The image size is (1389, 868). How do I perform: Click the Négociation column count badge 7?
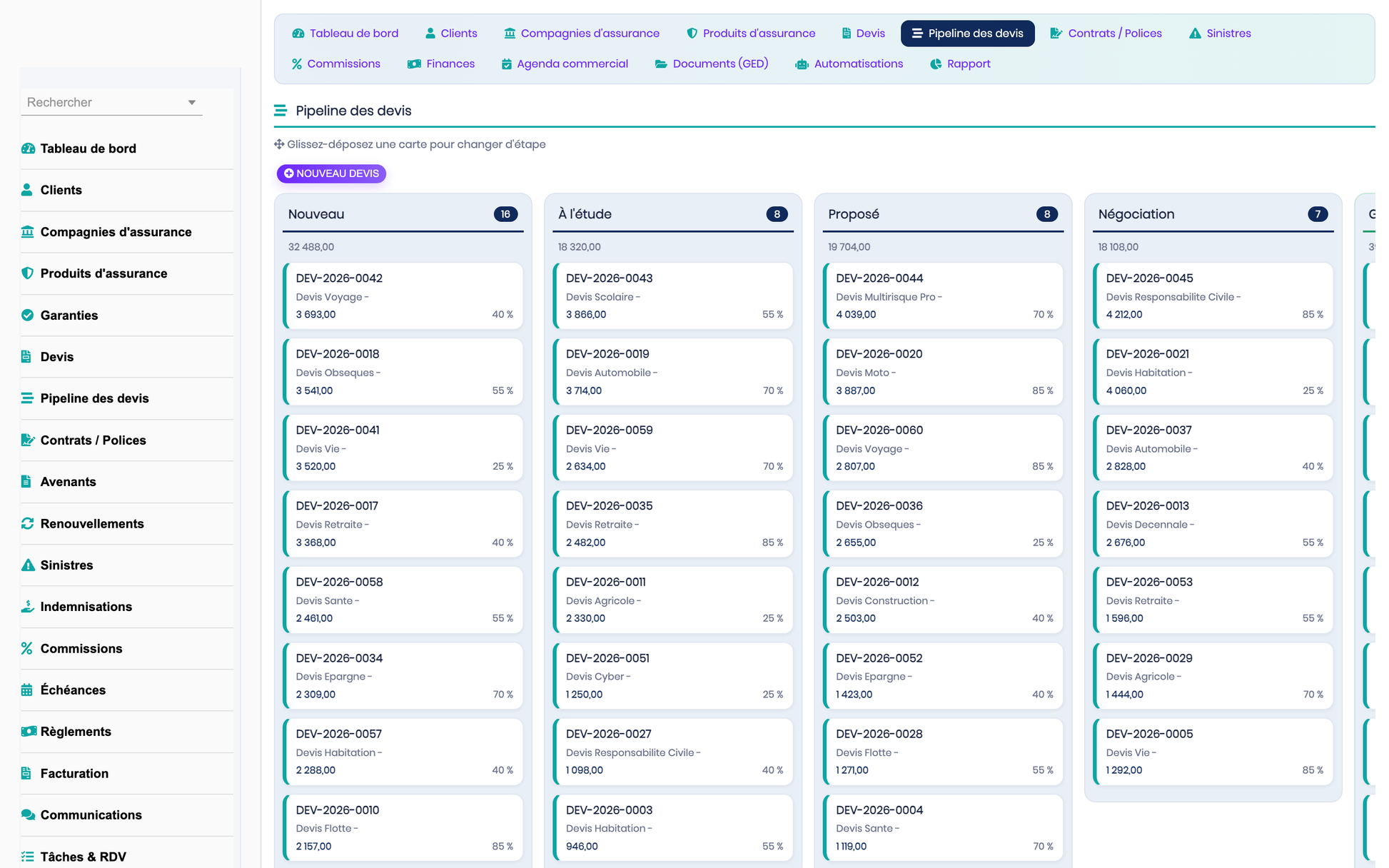pos(1318,214)
